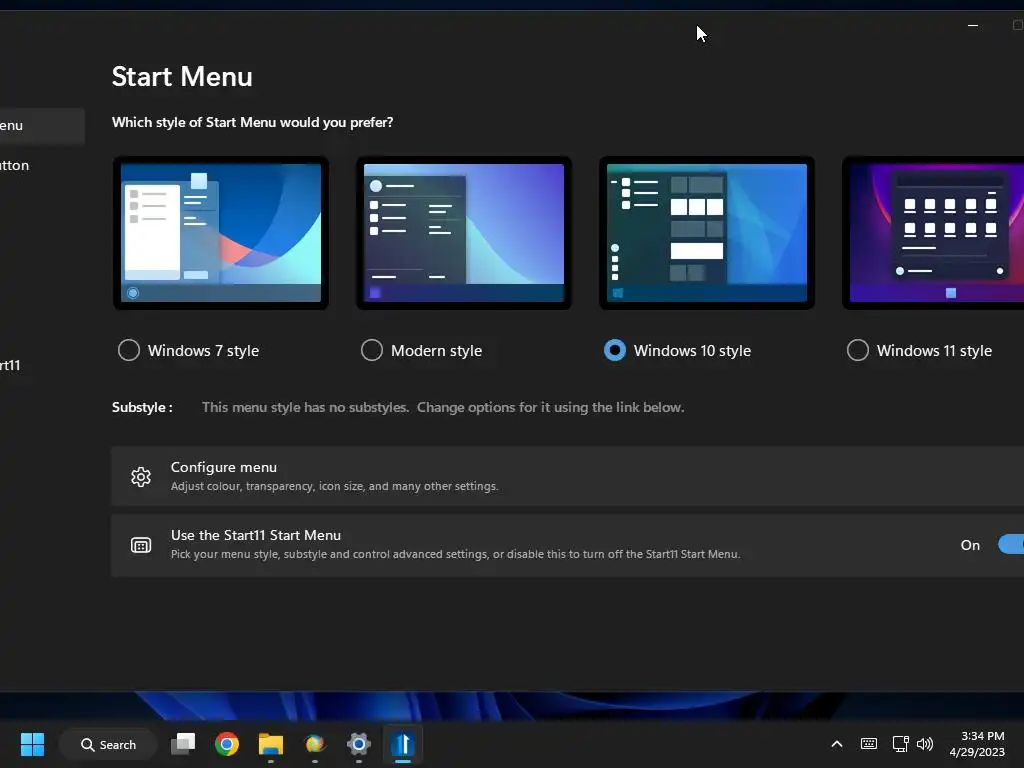Image resolution: width=1024 pixels, height=768 pixels.
Task: Minimize the Start11 settings window
Action: coord(973,25)
